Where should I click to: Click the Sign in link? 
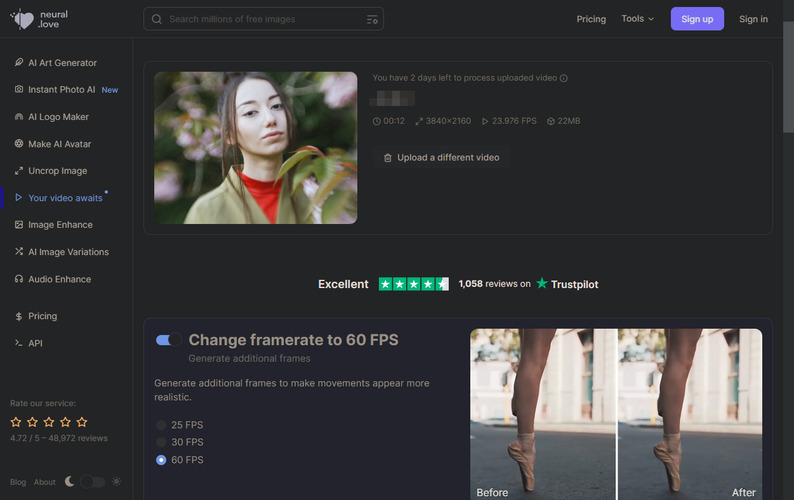753,19
